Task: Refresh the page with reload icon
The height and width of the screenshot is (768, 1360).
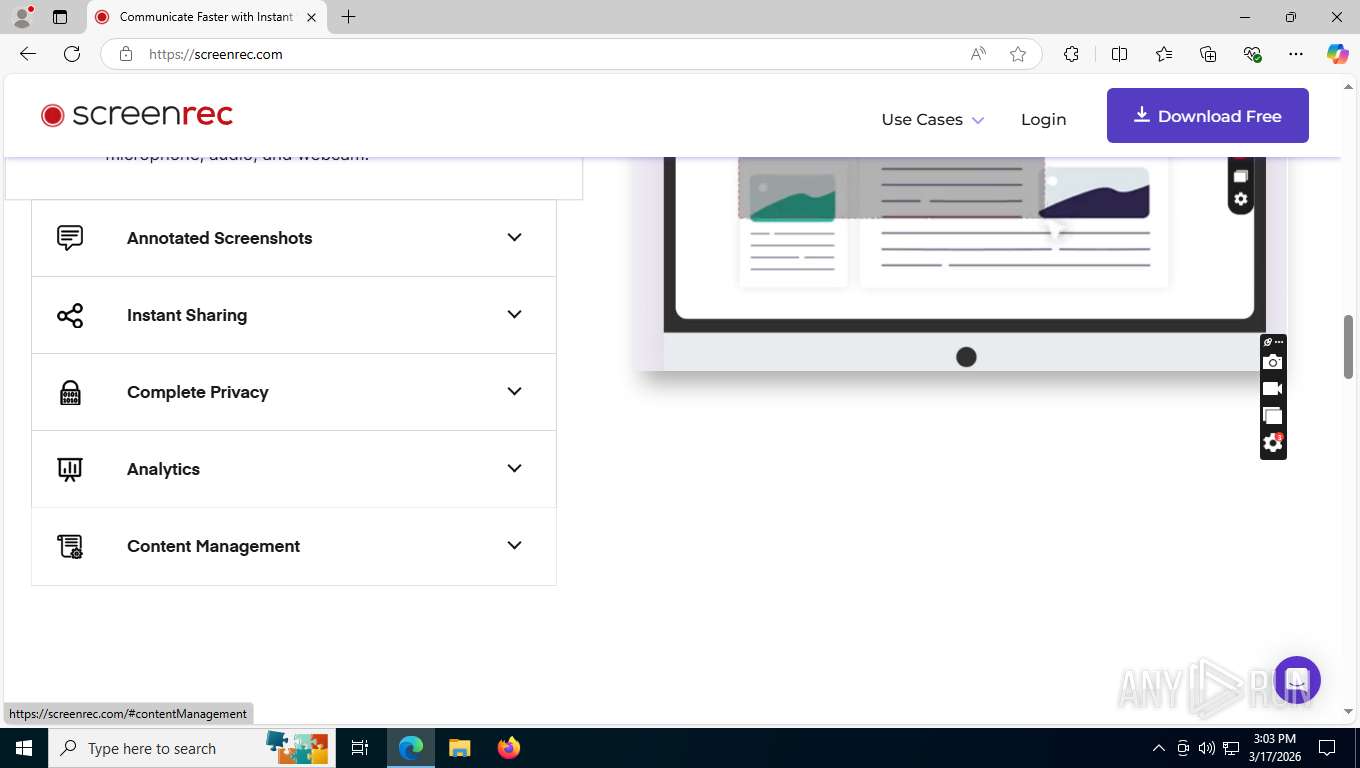Action: pos(72,54)
